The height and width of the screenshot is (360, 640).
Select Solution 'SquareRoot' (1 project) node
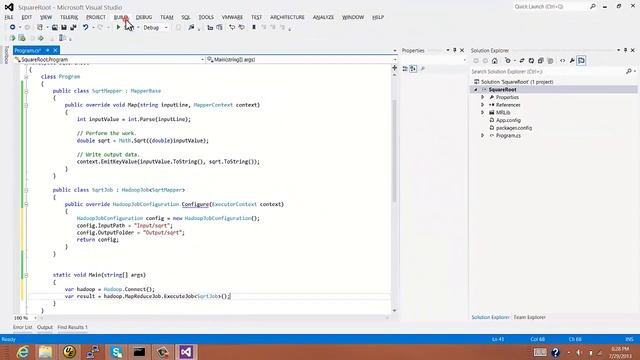(517, 82)
